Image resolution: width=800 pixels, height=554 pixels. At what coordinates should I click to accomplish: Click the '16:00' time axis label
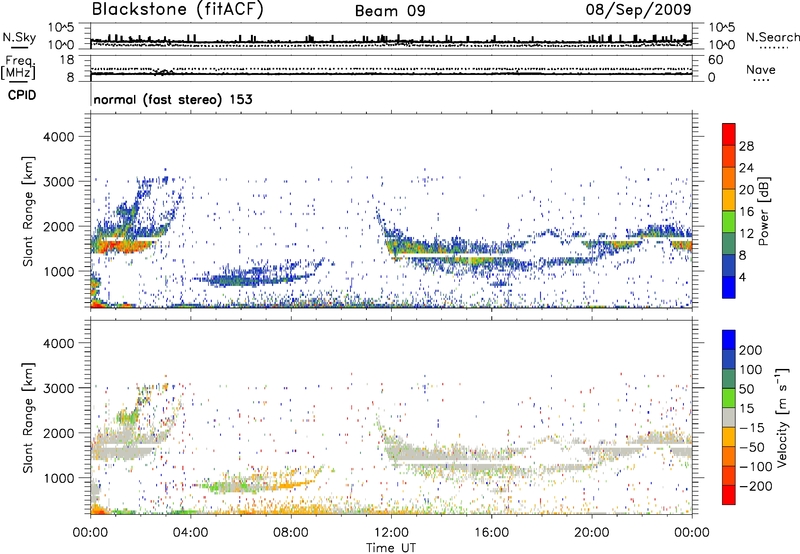[491, 533]
